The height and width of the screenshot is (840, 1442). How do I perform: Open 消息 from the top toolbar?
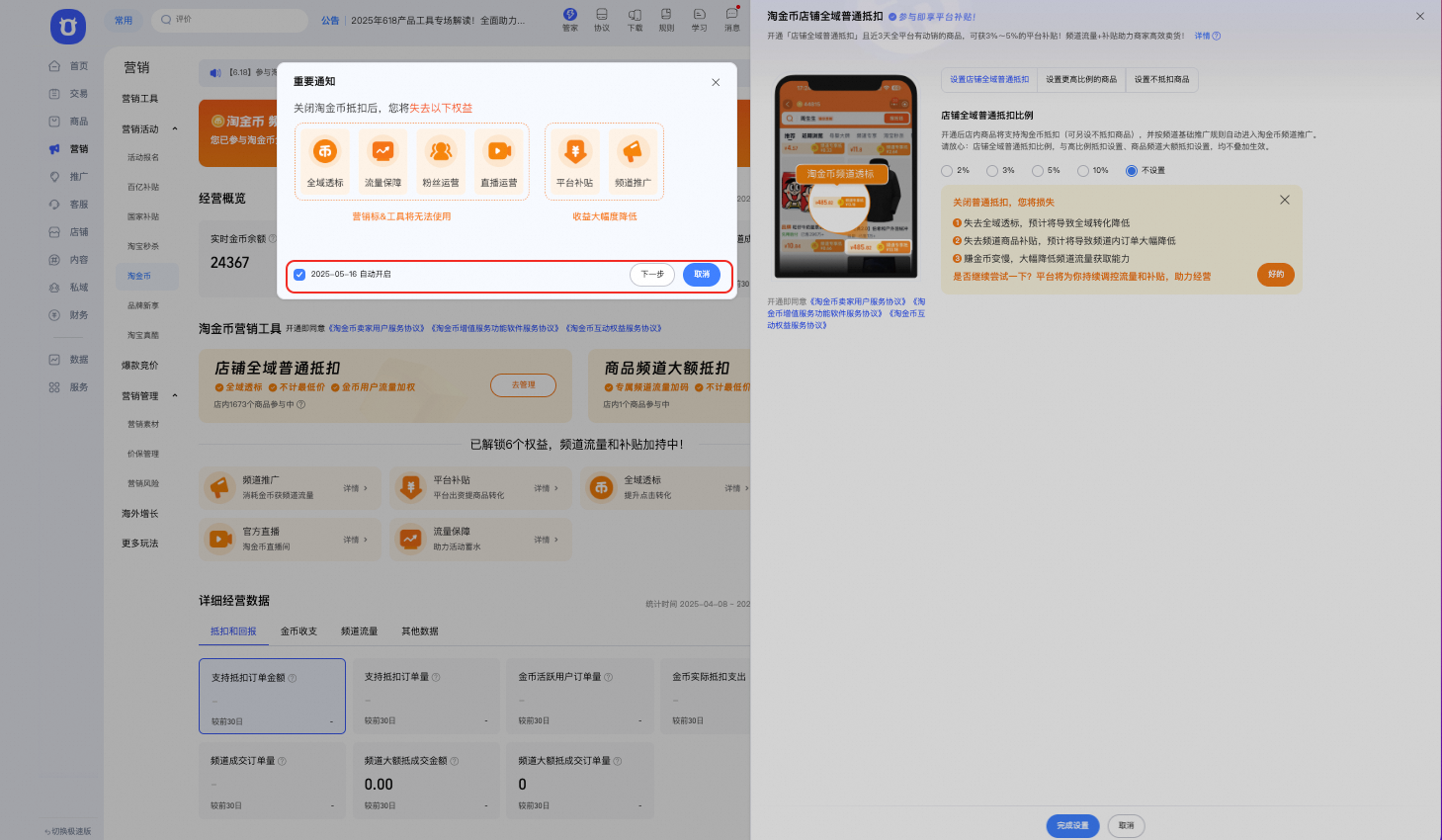(x=731, y=19)
